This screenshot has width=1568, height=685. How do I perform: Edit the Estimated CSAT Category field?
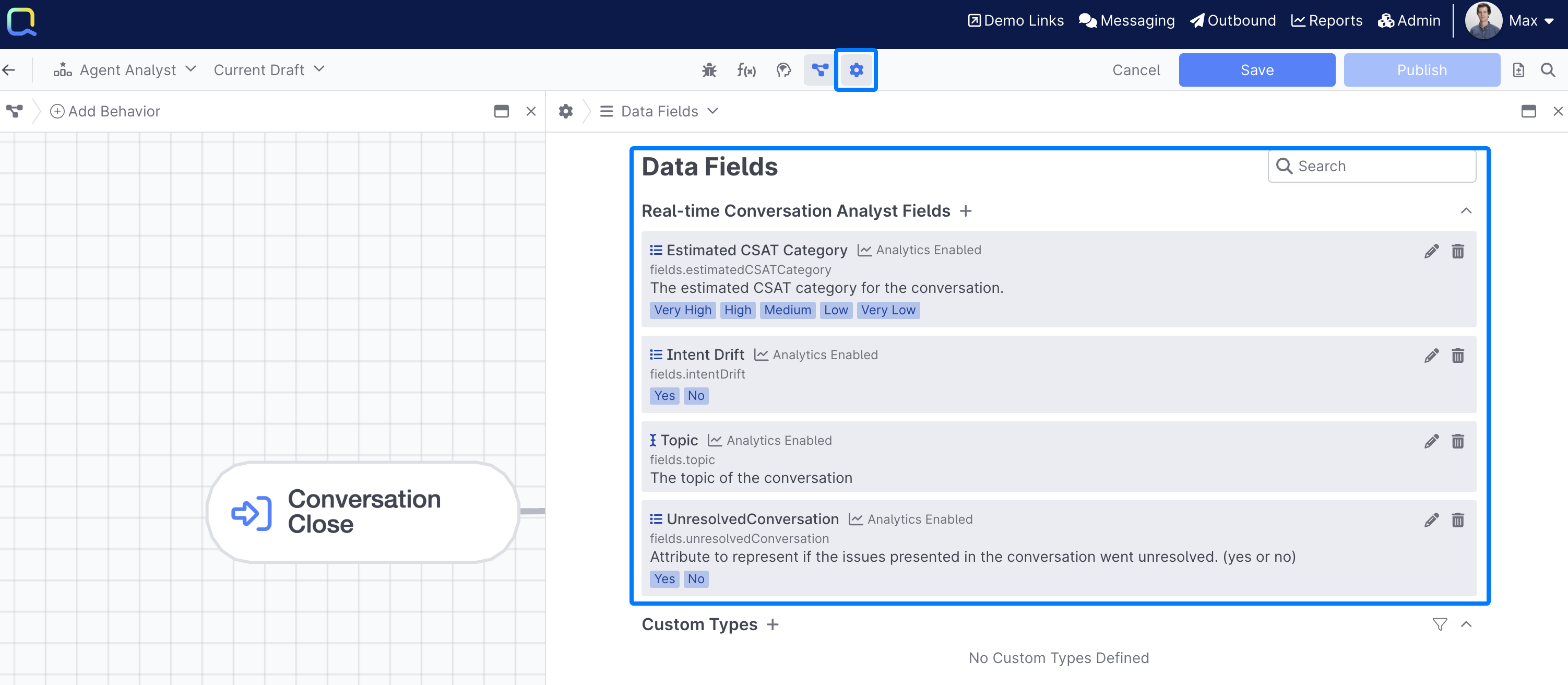coord(1431,251)
